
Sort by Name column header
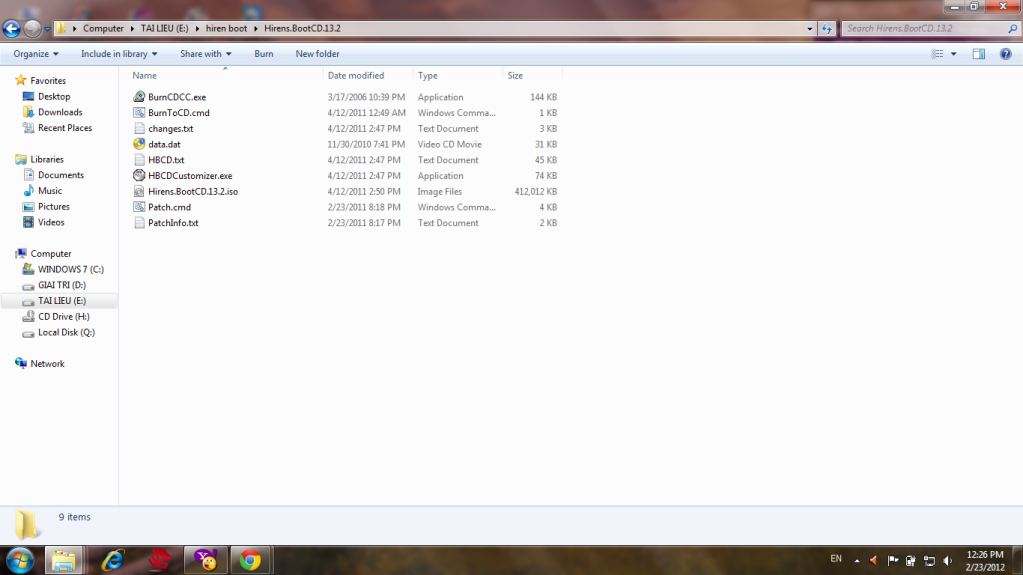tap(144, 76)
